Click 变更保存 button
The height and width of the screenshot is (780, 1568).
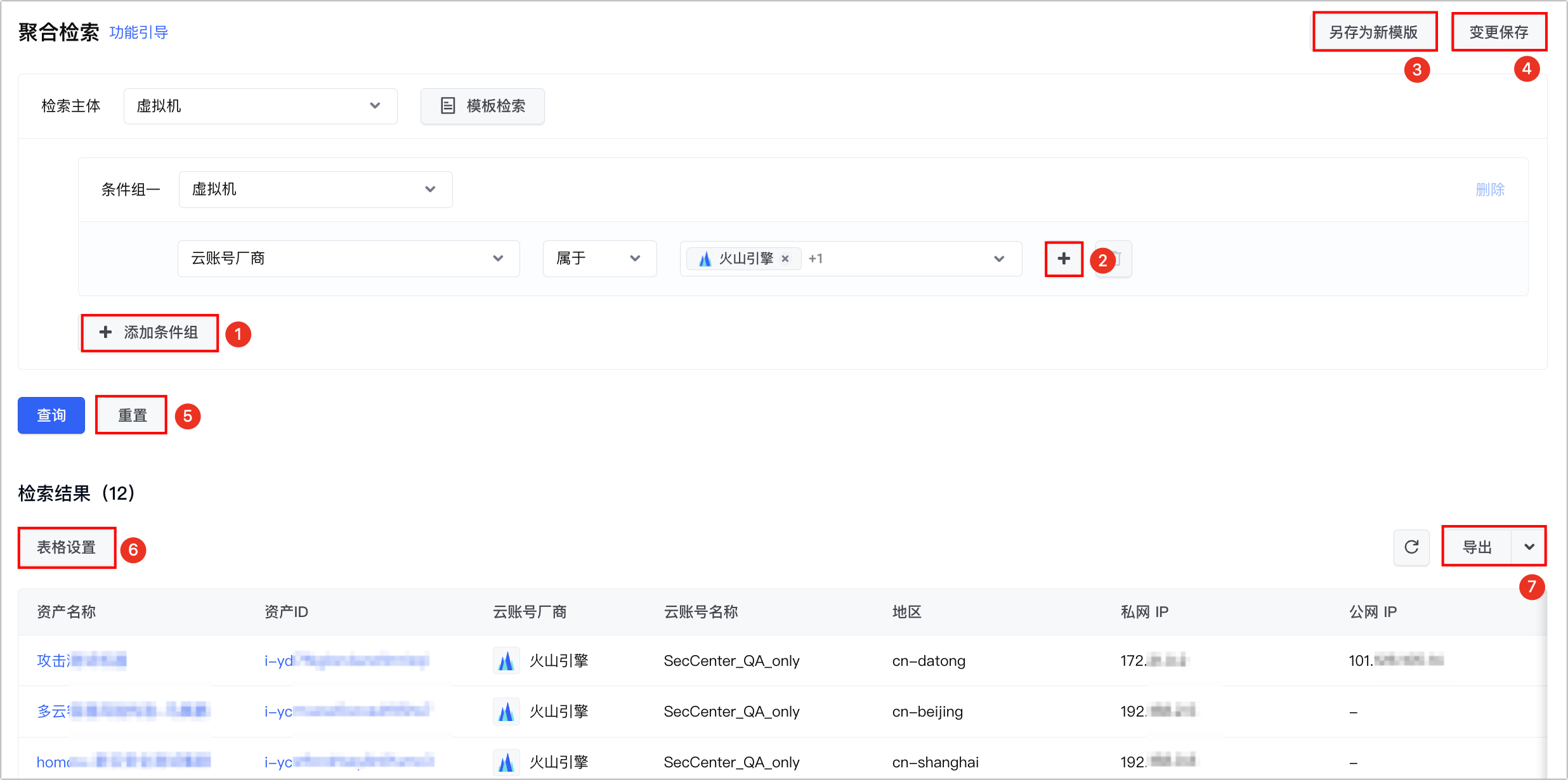click(x=1499, y=32)
